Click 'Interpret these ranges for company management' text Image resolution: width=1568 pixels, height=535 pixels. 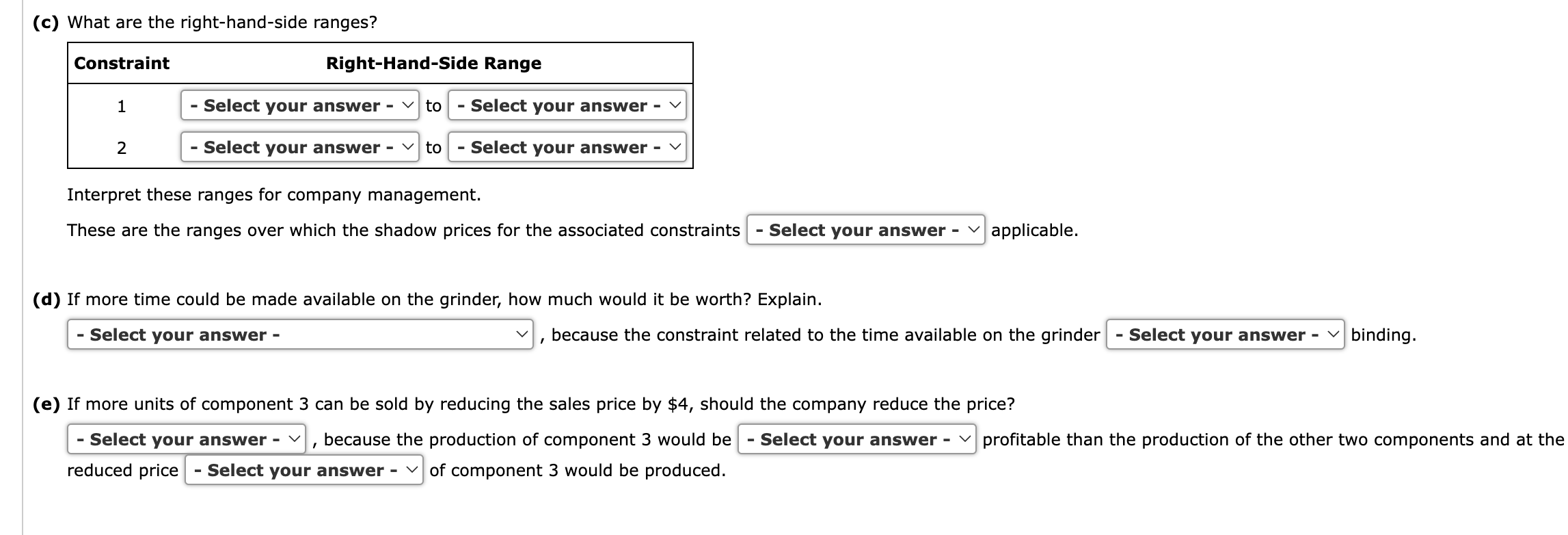click(x=274, y=195)
